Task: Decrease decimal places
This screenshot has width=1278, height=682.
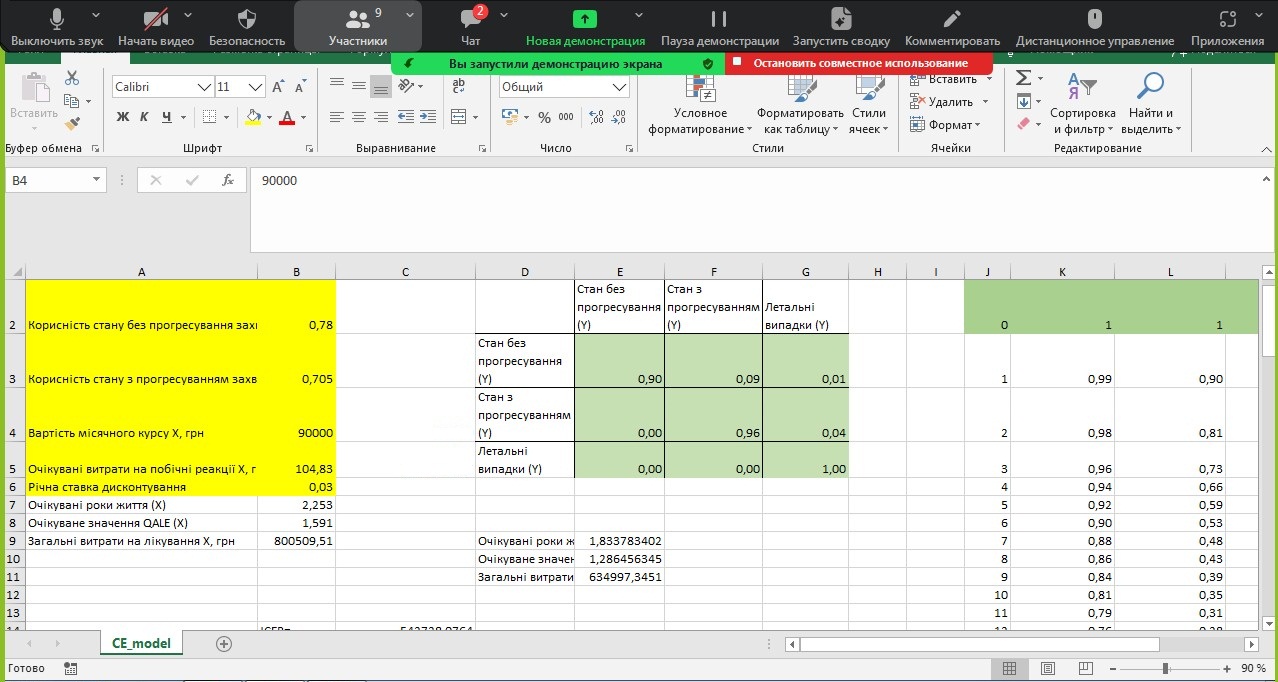Action: (x=619, y=117)
